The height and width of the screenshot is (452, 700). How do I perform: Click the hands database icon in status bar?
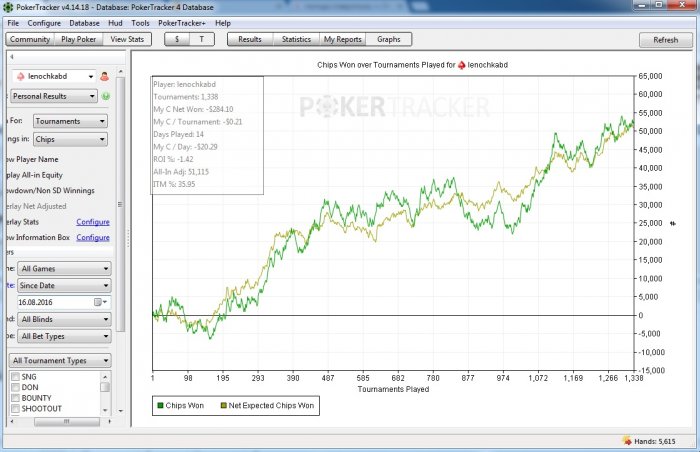[627, 441]
